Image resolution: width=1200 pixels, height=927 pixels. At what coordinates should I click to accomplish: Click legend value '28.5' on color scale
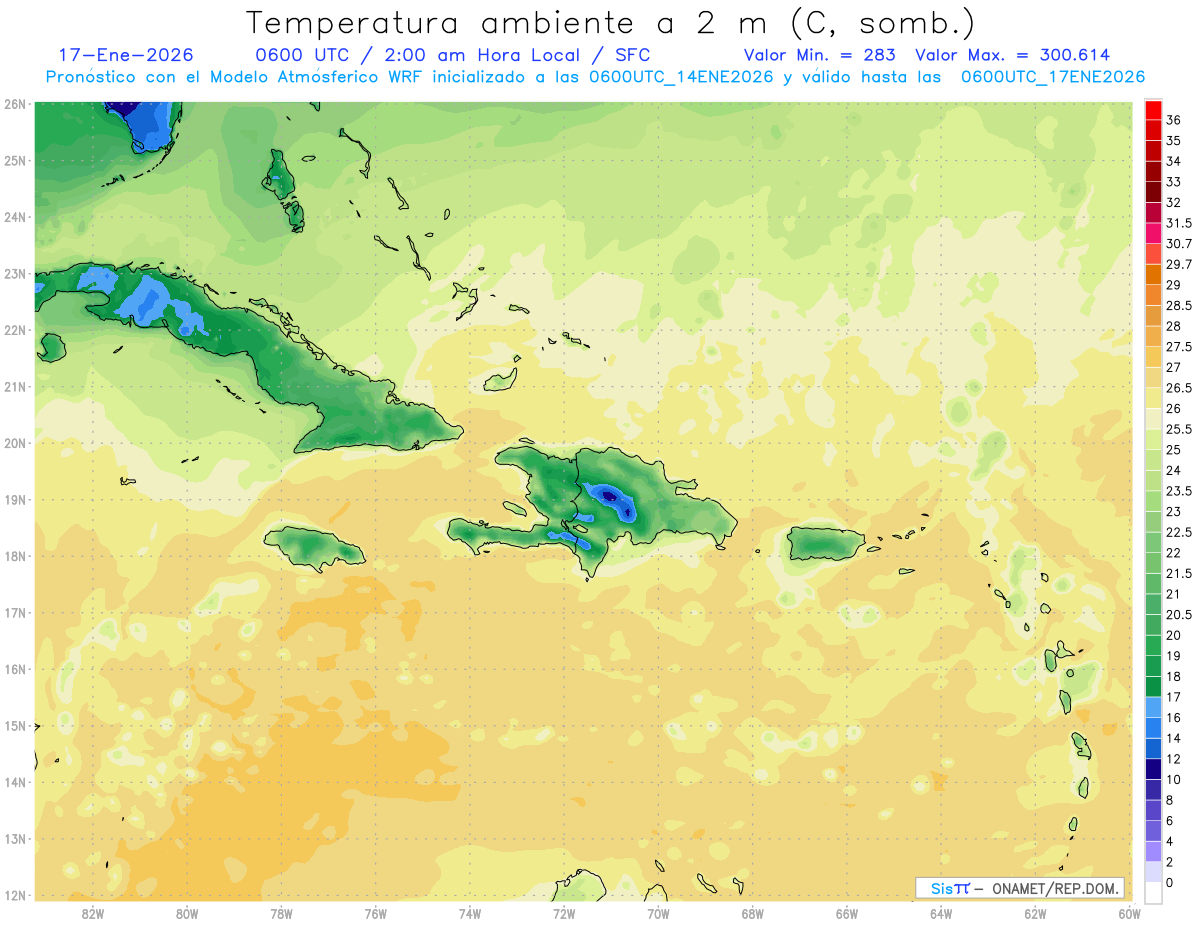tap(1179, 306)
